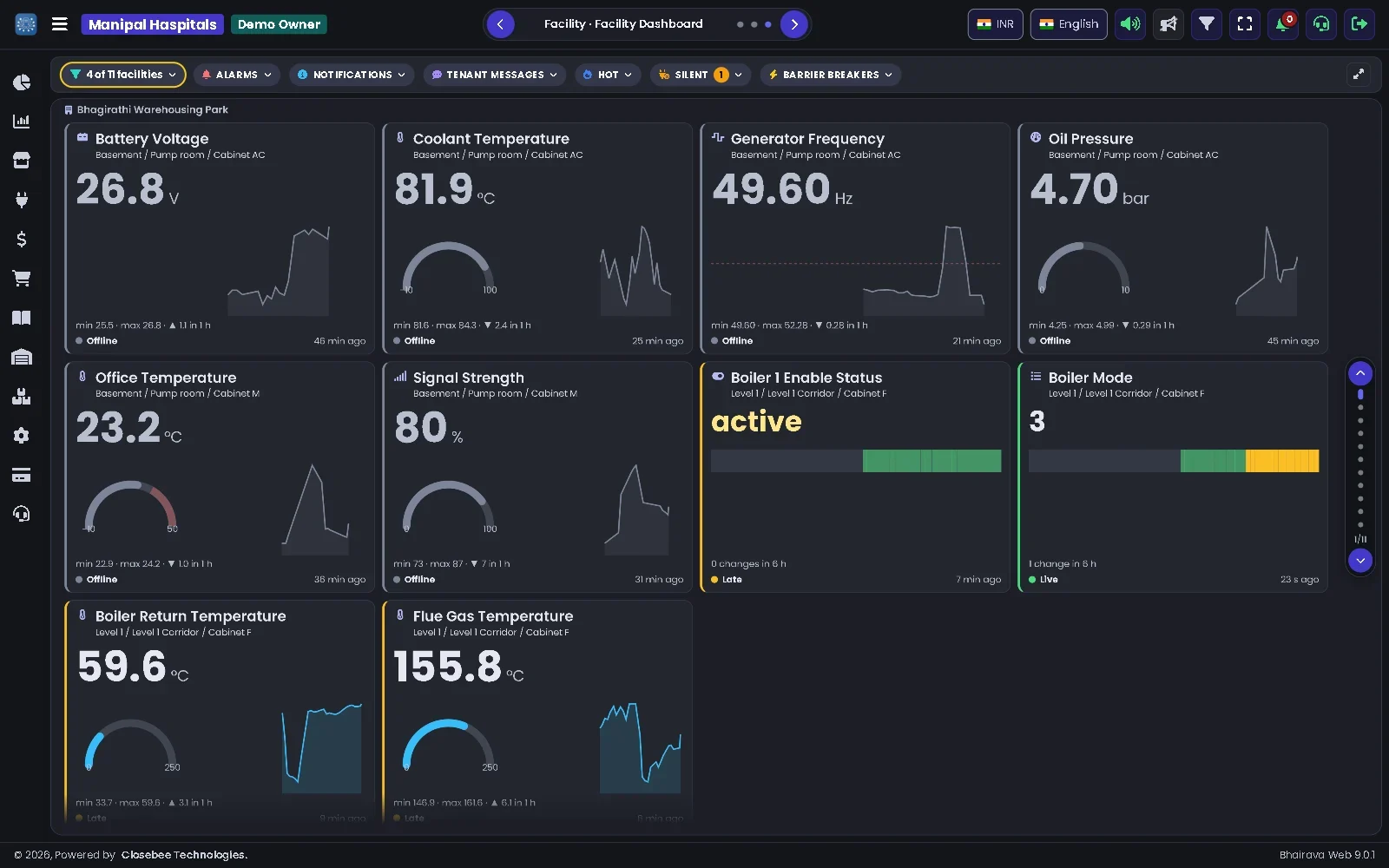The width and height of the screenshot is (1389, 868).
Task: Expand the Silent dropdown
Action: pos(701,75)
